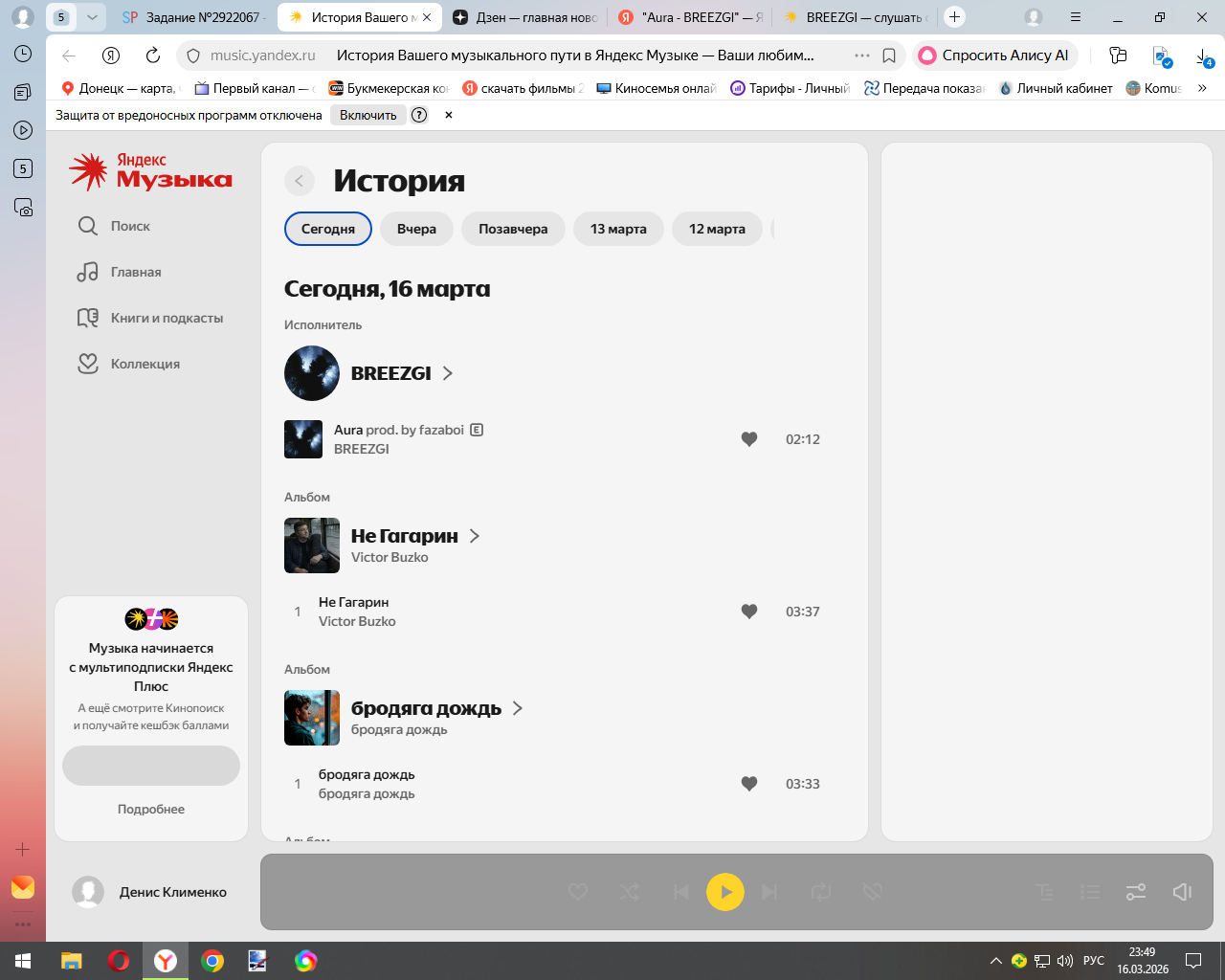Toggle like heart in the player bar
Screen dimensions: 1225x980
click(x=578, y=892)
